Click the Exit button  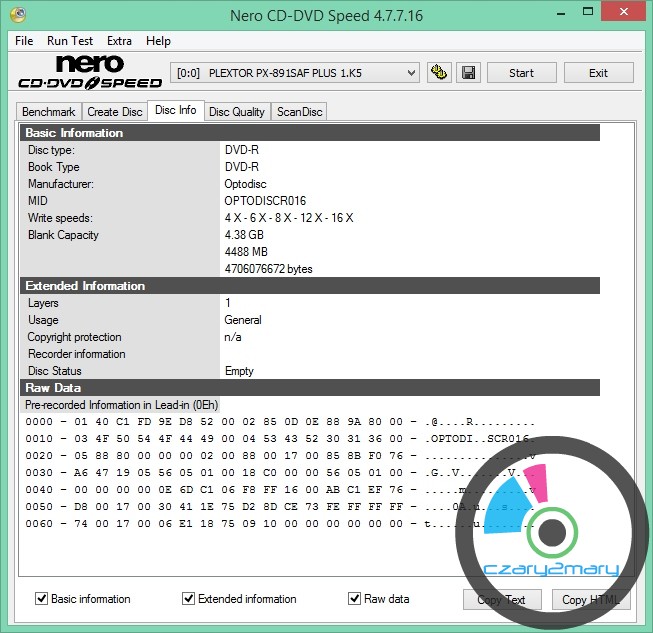tap(598, 72)
